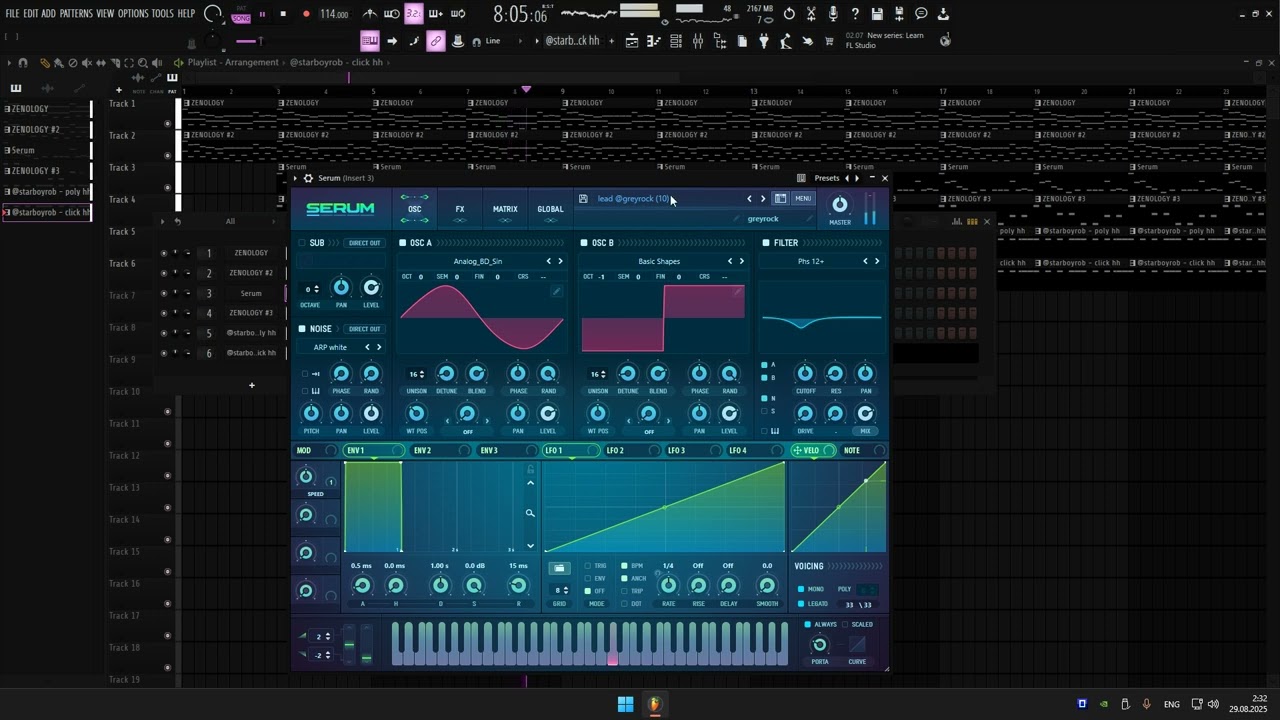Viewport: 1280px width, 720px height.
Task: Go to next Serum preset arrow
Action: [763, 199]
